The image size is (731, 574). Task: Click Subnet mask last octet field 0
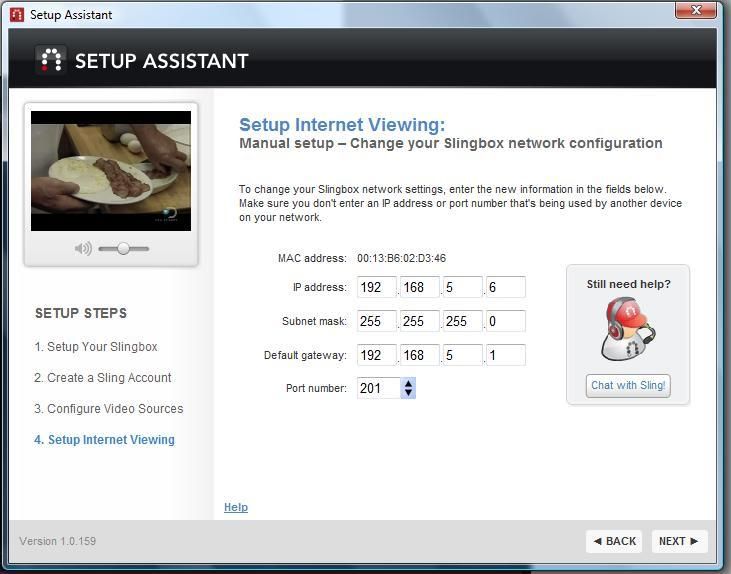coord(506,321)
